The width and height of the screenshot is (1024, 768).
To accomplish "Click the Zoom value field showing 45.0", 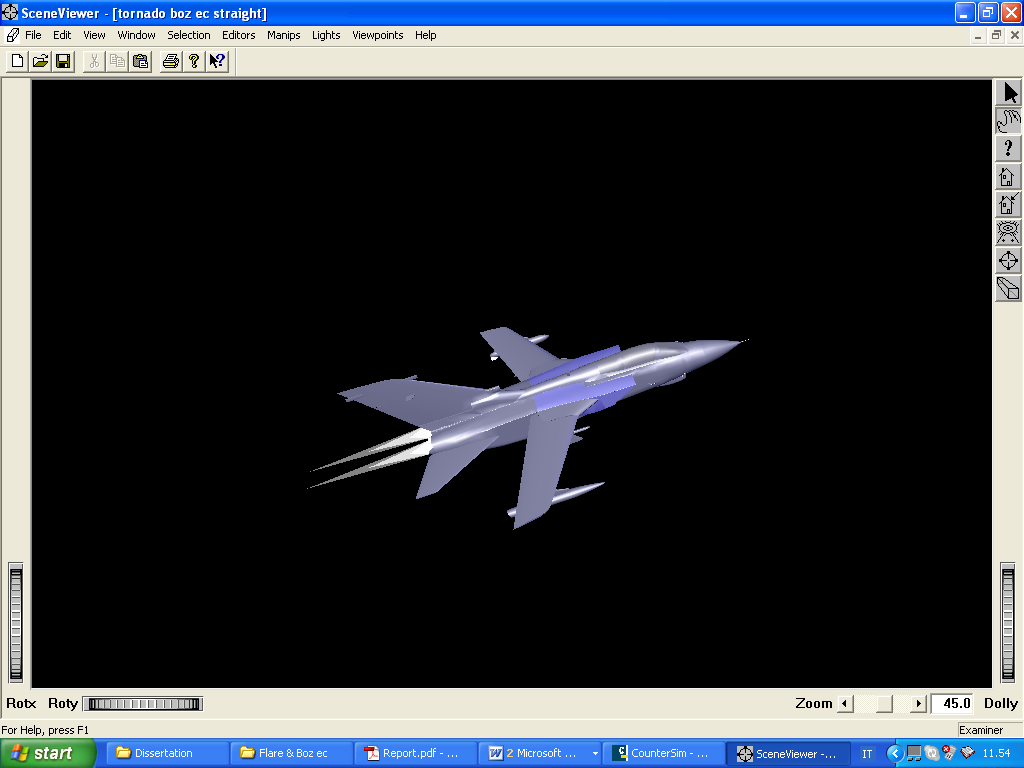I will pos(952,703).
